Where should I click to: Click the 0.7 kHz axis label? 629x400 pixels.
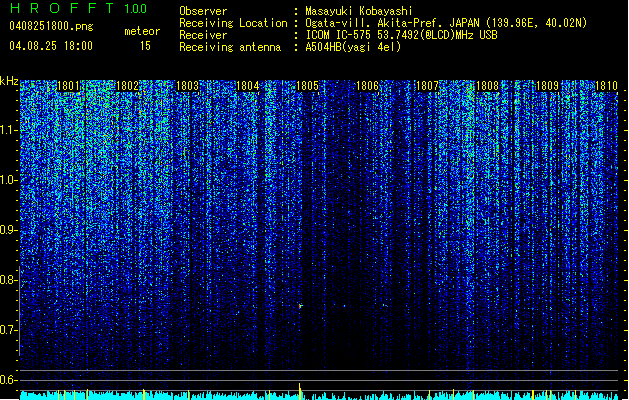coord(9,330)
